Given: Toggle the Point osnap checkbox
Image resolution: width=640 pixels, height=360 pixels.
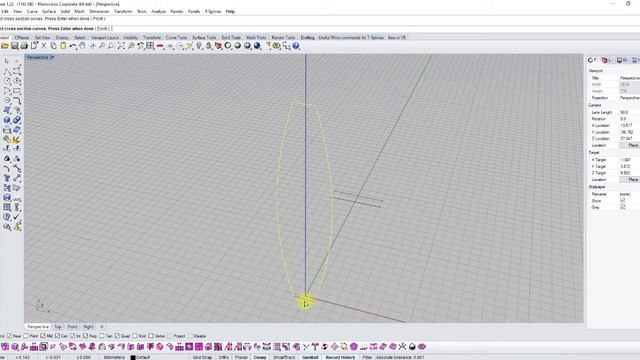Looking at the screenshot, I should click(26, 336).
